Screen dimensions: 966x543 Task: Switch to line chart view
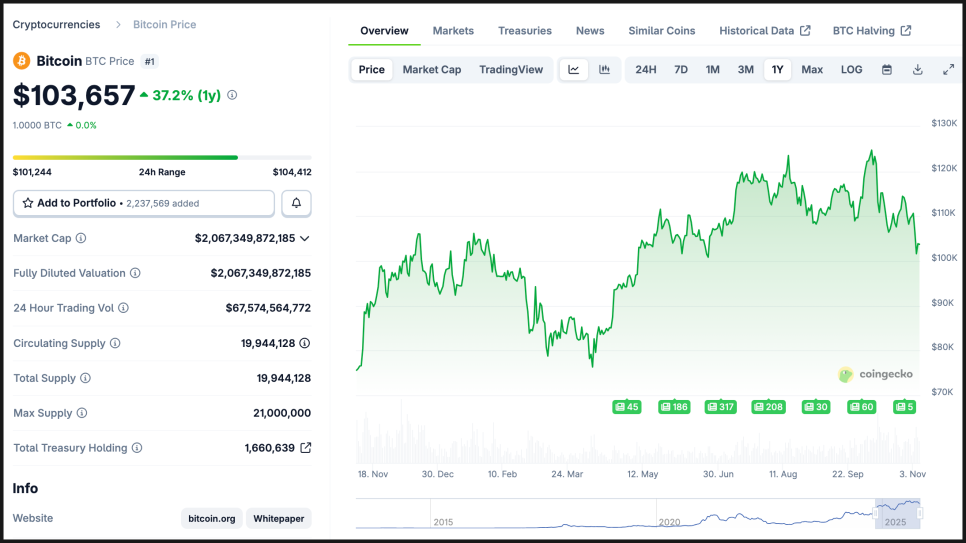(573, 70)
